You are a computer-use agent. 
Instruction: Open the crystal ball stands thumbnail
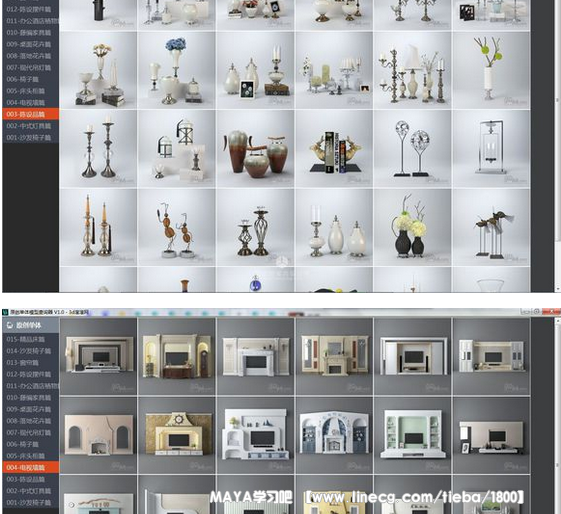[413, 149]
